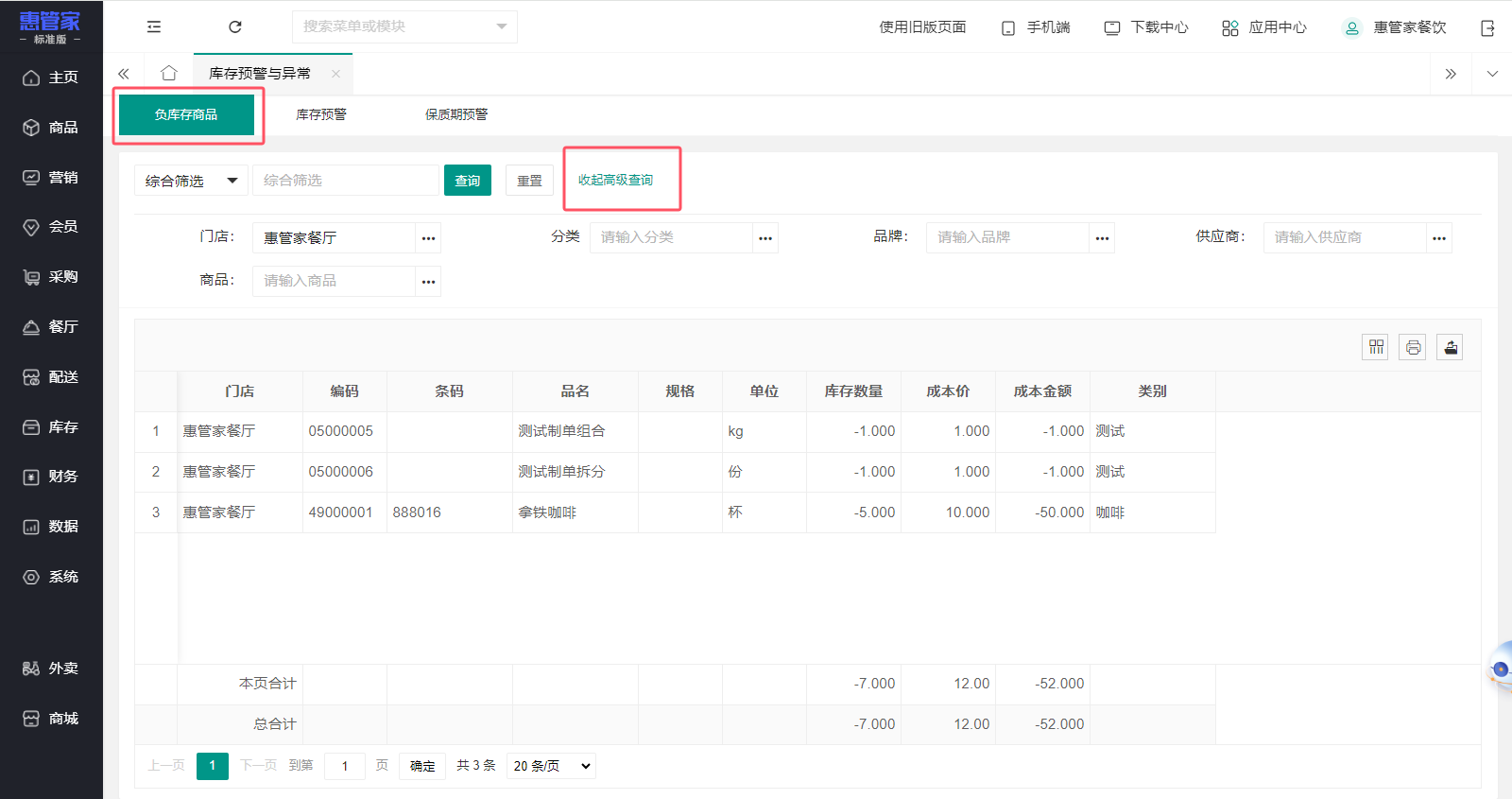The height and width of the screenshot is (799, 1512).
Task: Toggle the sidebar collapse menu icon
Action: click(154, 26)
